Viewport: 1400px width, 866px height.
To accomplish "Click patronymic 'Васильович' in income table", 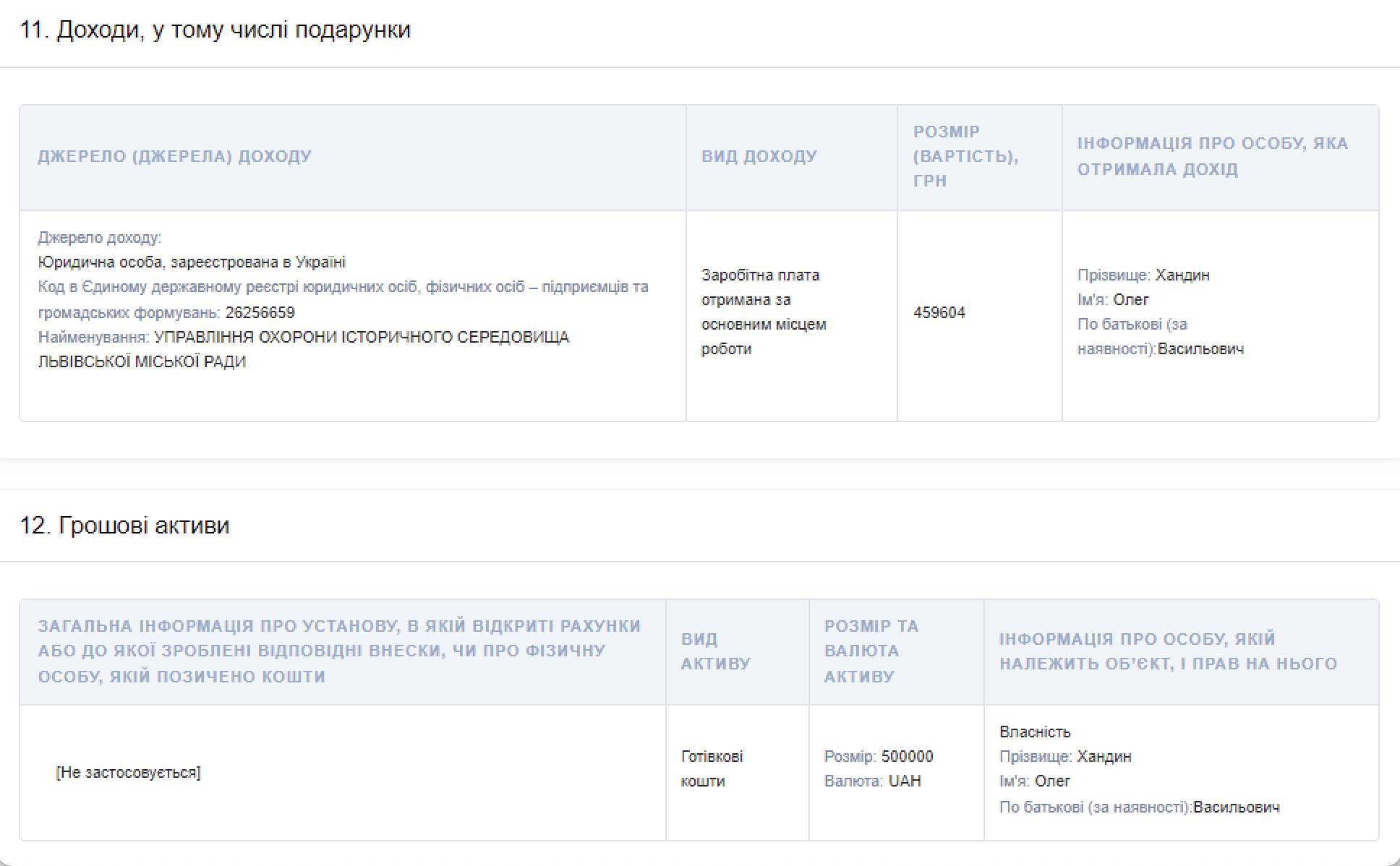I will [x=1200, y=348].
